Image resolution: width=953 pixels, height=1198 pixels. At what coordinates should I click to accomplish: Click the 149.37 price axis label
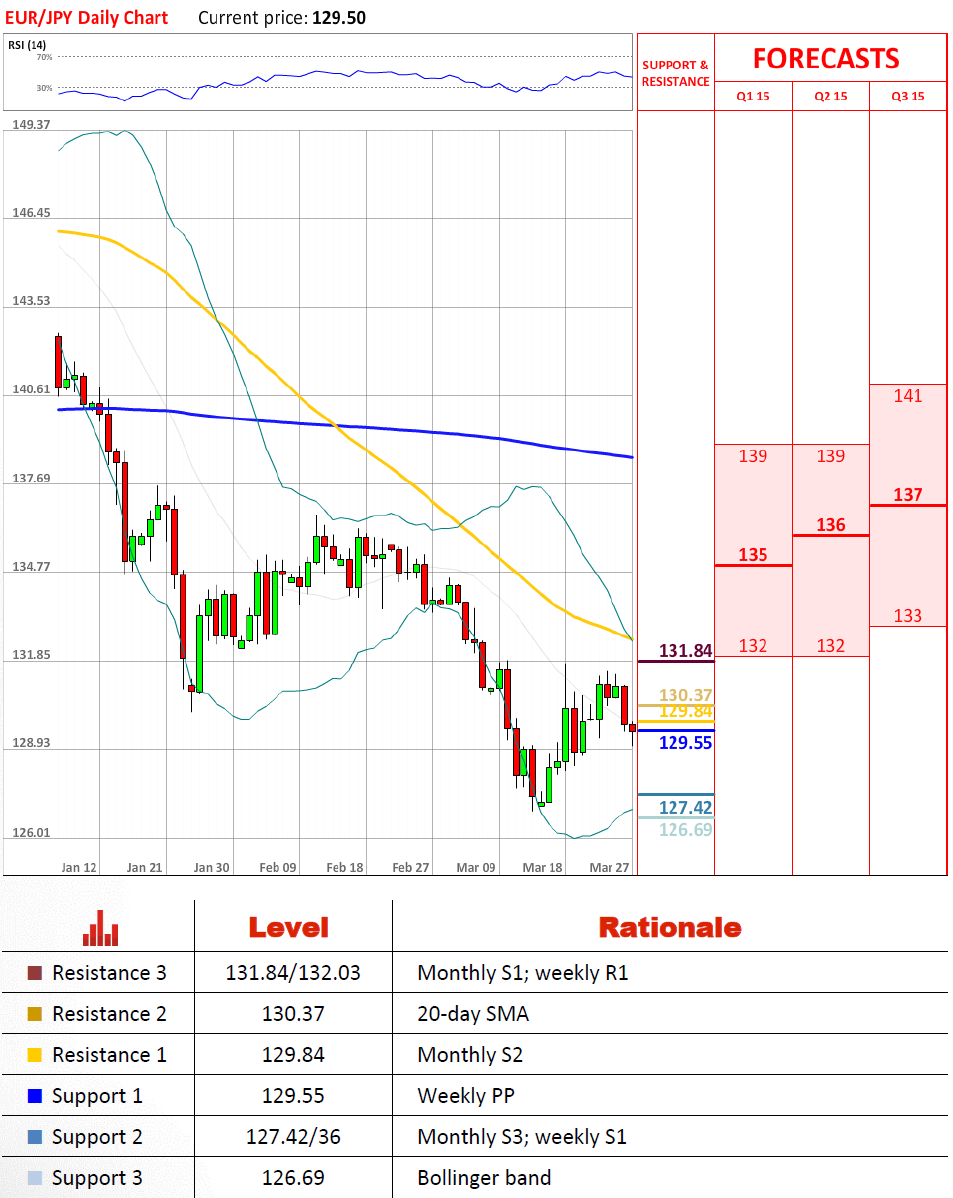(x=31, y=125)
